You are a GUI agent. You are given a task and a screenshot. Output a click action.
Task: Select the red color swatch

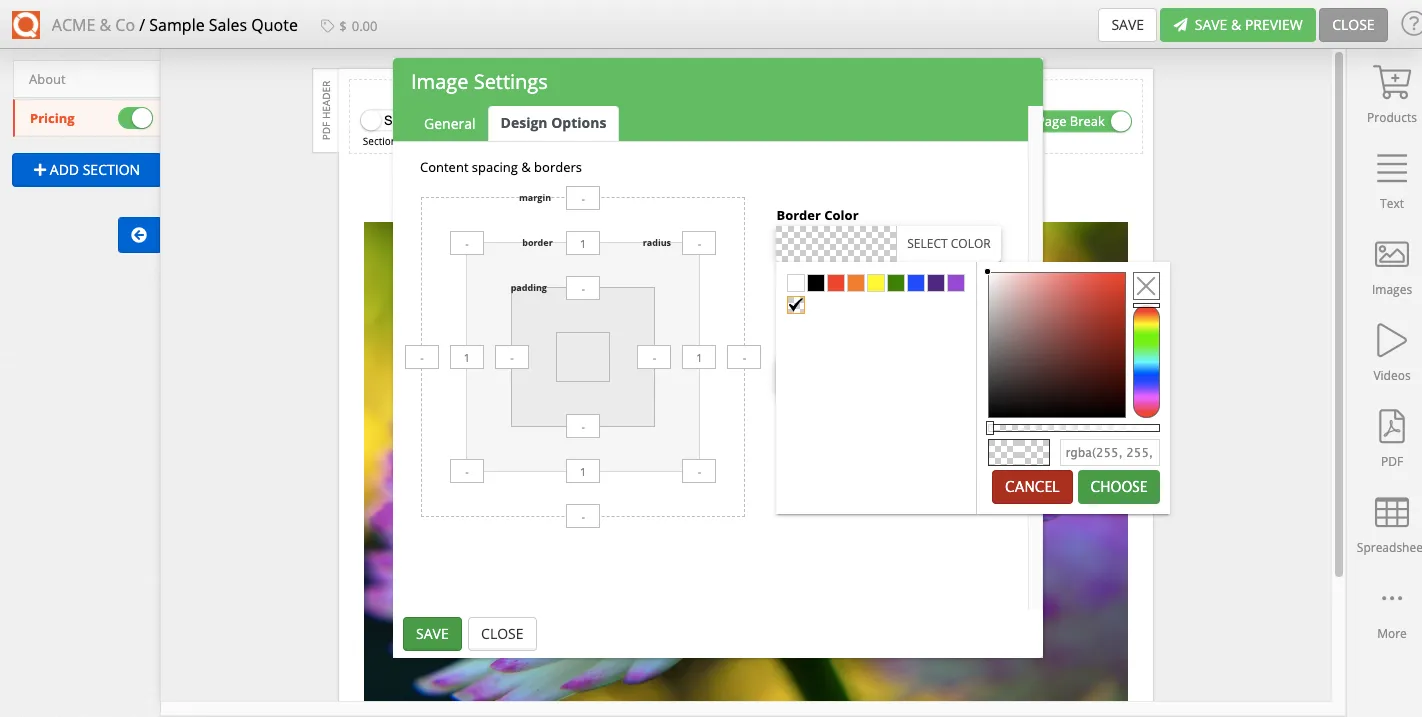835,282
